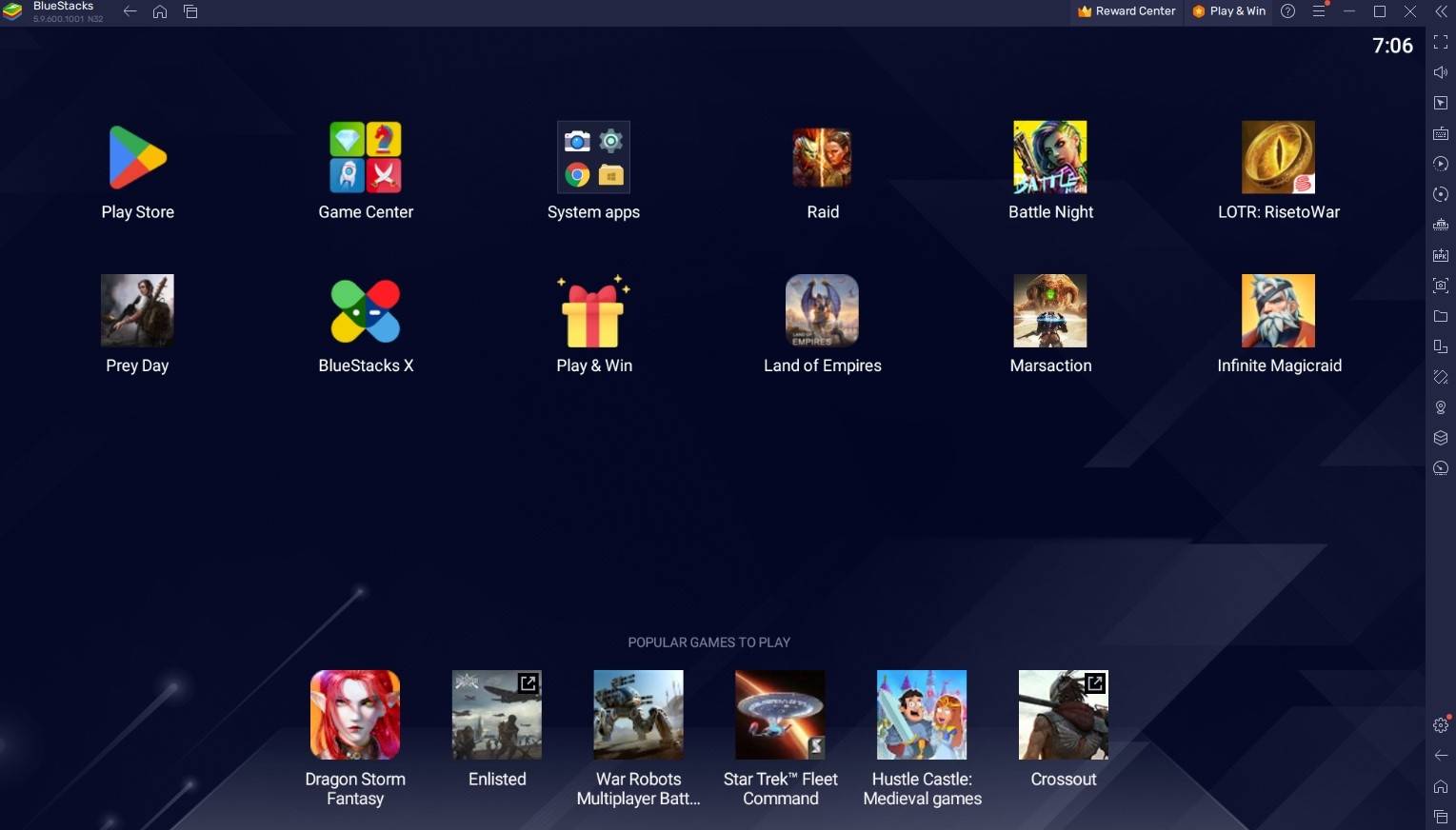
Task: Click the sidebar recents icon at bottom
Action: point(1441,817)
